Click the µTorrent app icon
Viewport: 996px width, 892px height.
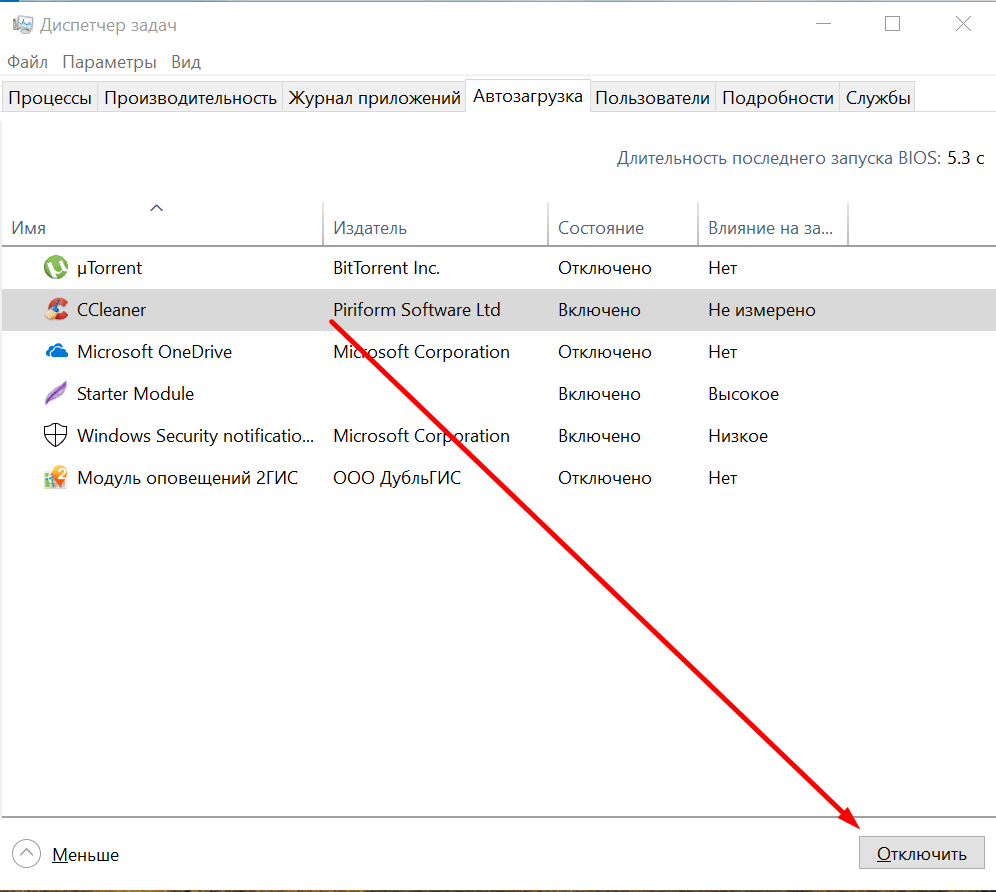click(x=56, y=267)
